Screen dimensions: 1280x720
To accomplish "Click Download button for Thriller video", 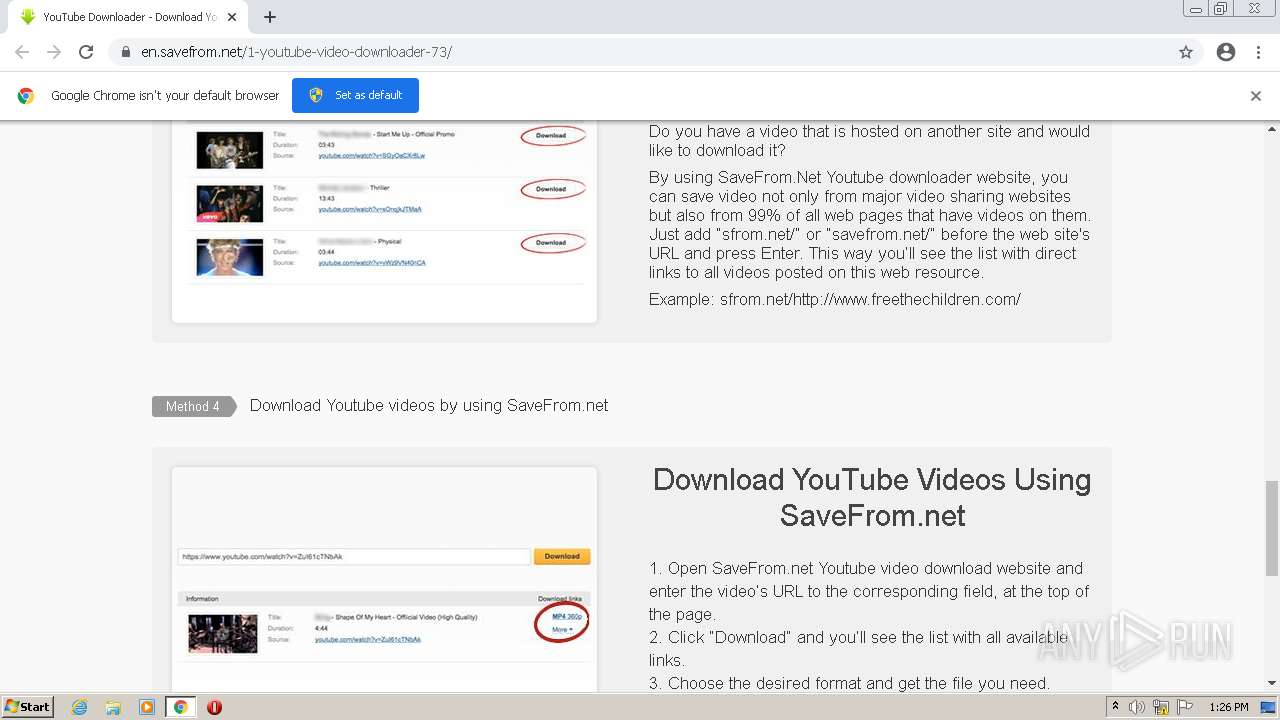I will [x=551, y=189].
